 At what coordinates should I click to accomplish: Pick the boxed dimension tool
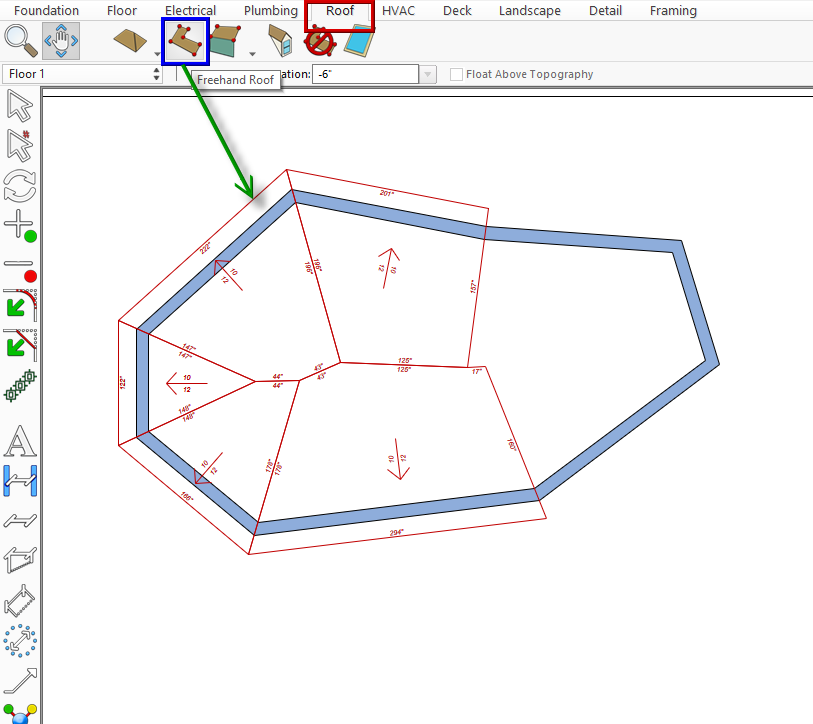coord(20,560)
